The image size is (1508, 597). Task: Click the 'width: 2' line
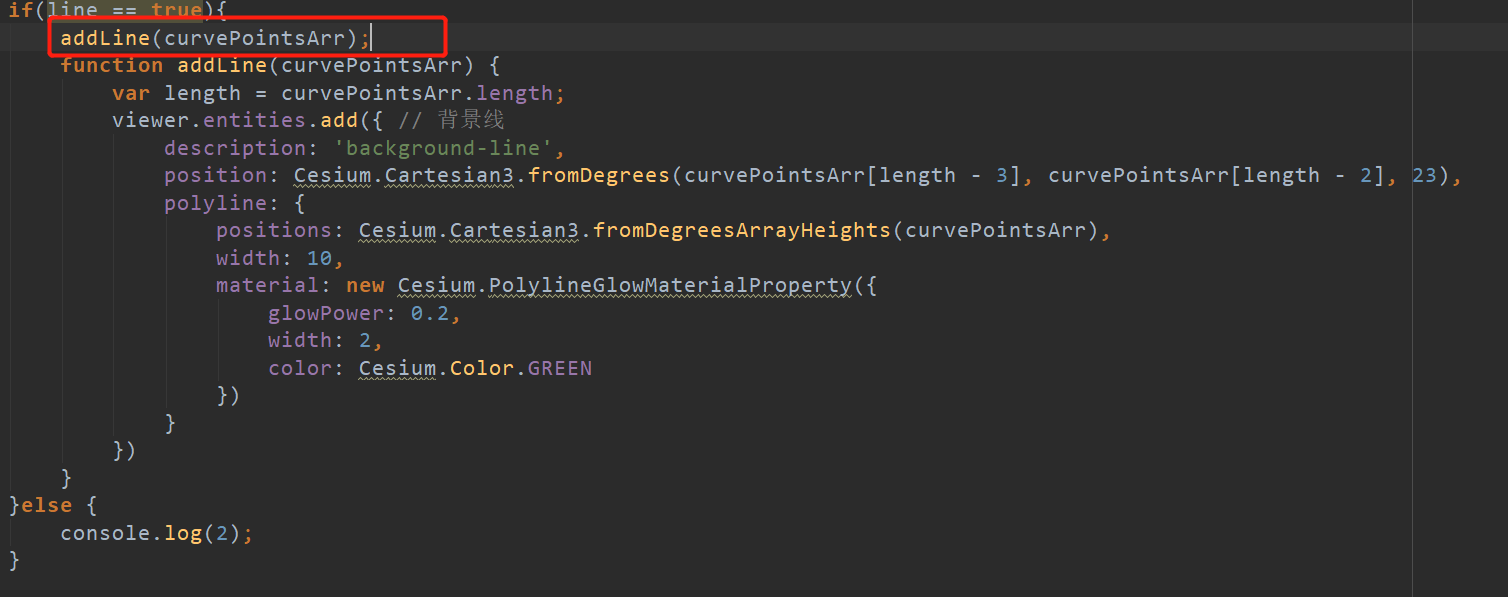pos(326,340)
